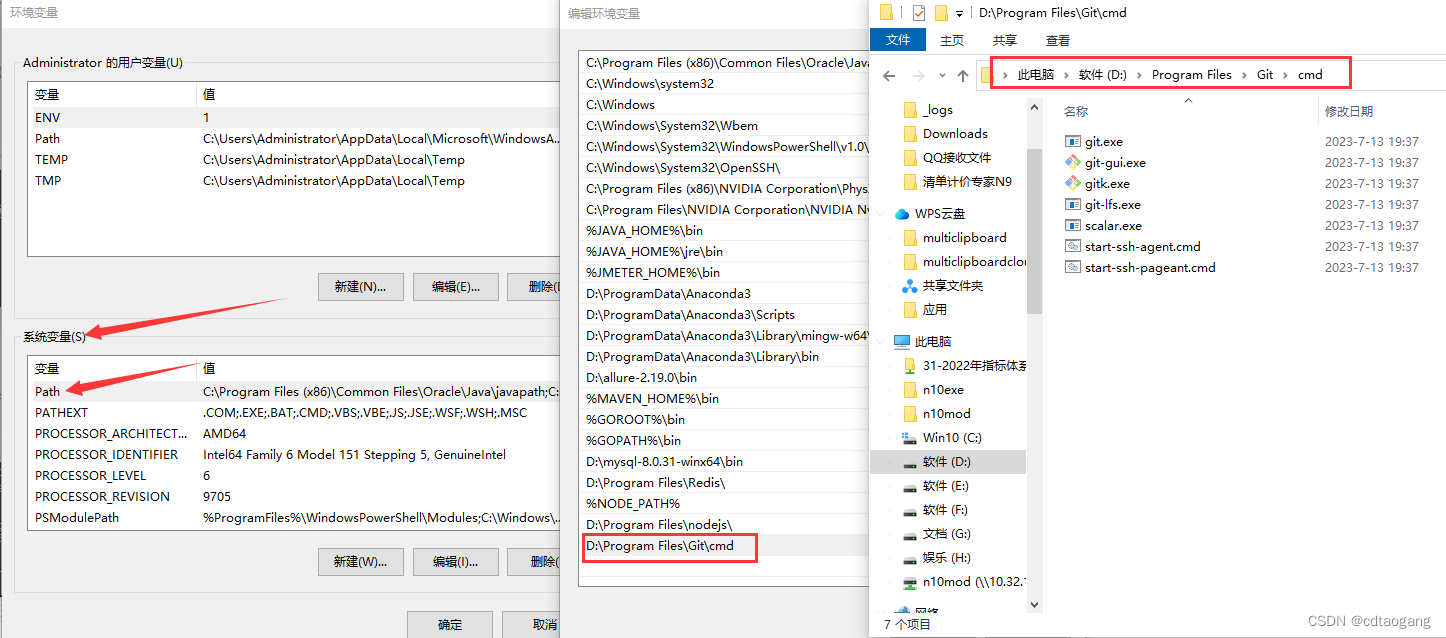Image resolution: width=1446 pixels, height=638 pixels.
Task: Click the 确定 button in 环境变量 dialog
Action: (449, 624)
